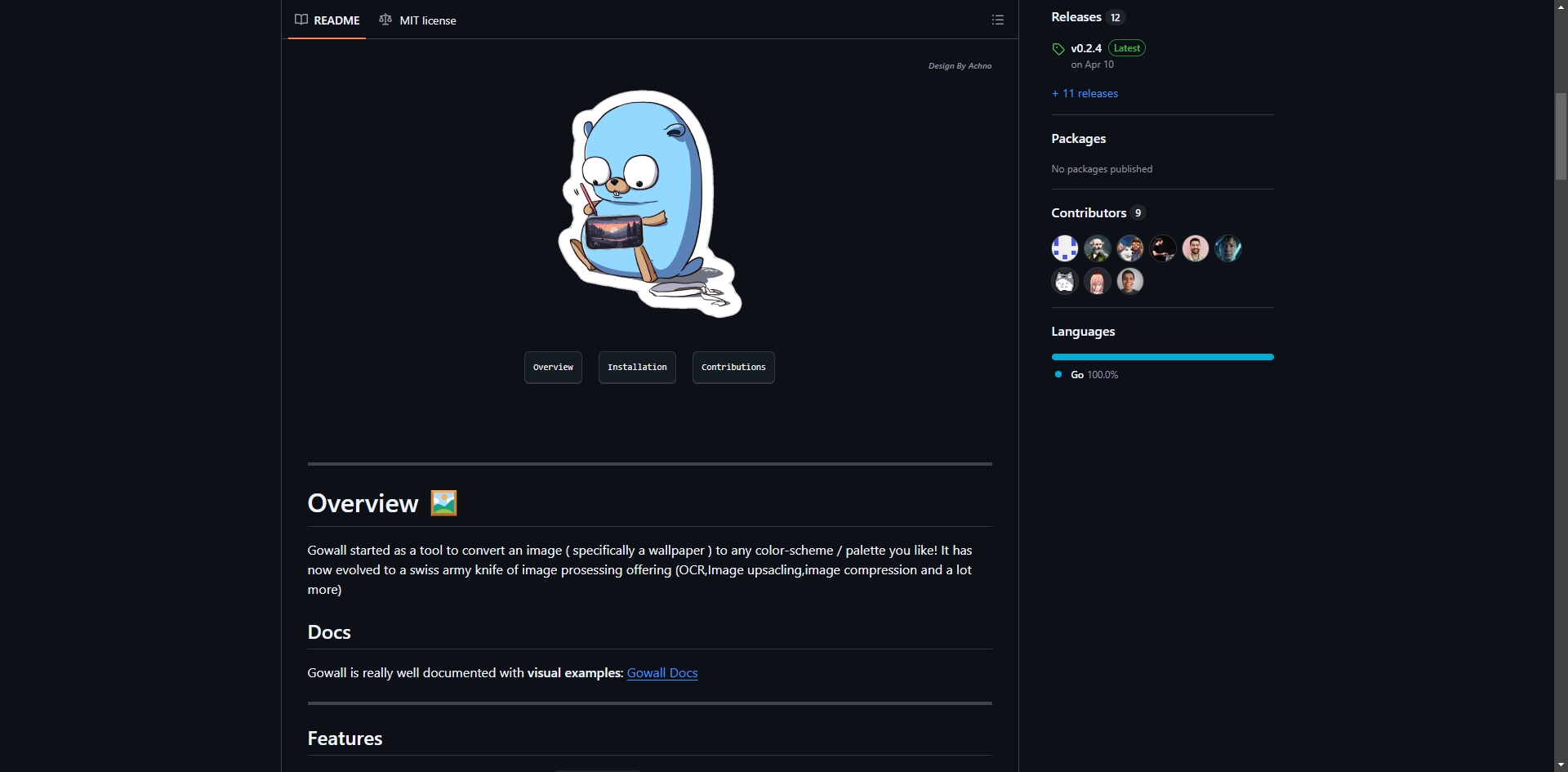This screenshot has width=1568, height=772.
Task: Open the README outline list icon
Action: 997,20
